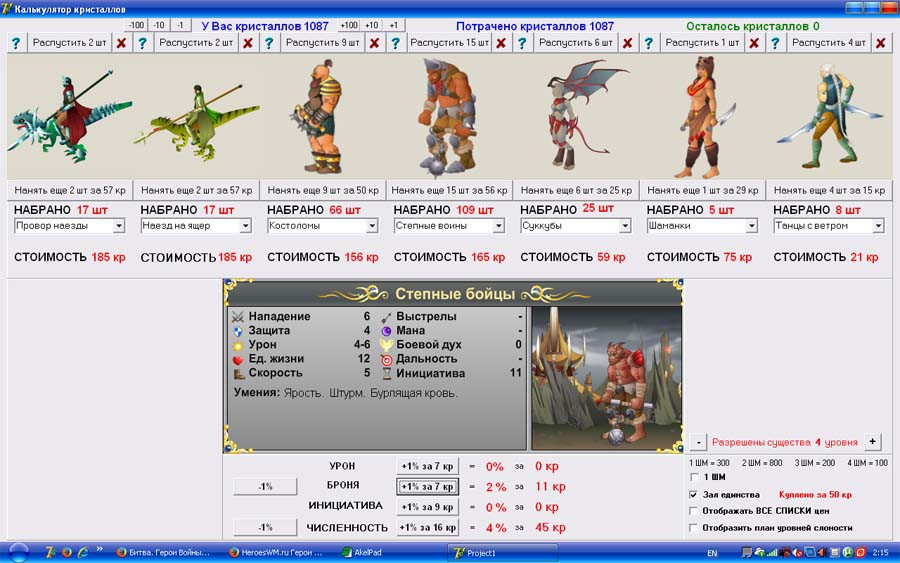
Task: Click red X after Распустить 15 шт
Action: (501, 43)
